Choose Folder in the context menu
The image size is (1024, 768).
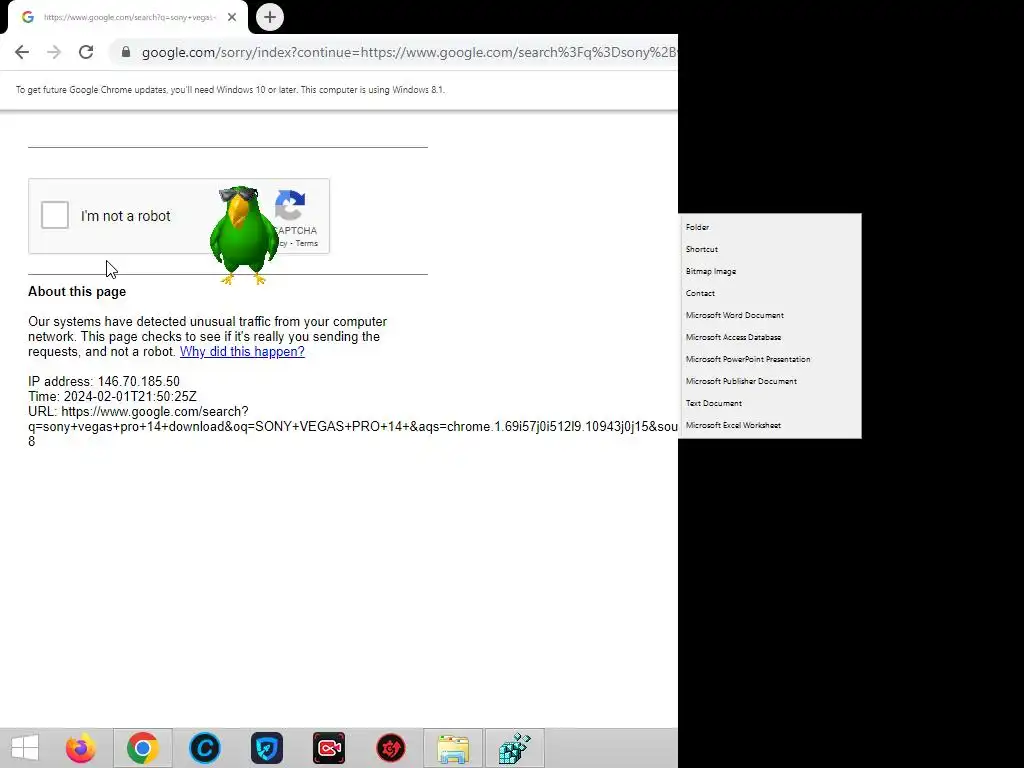770,227
